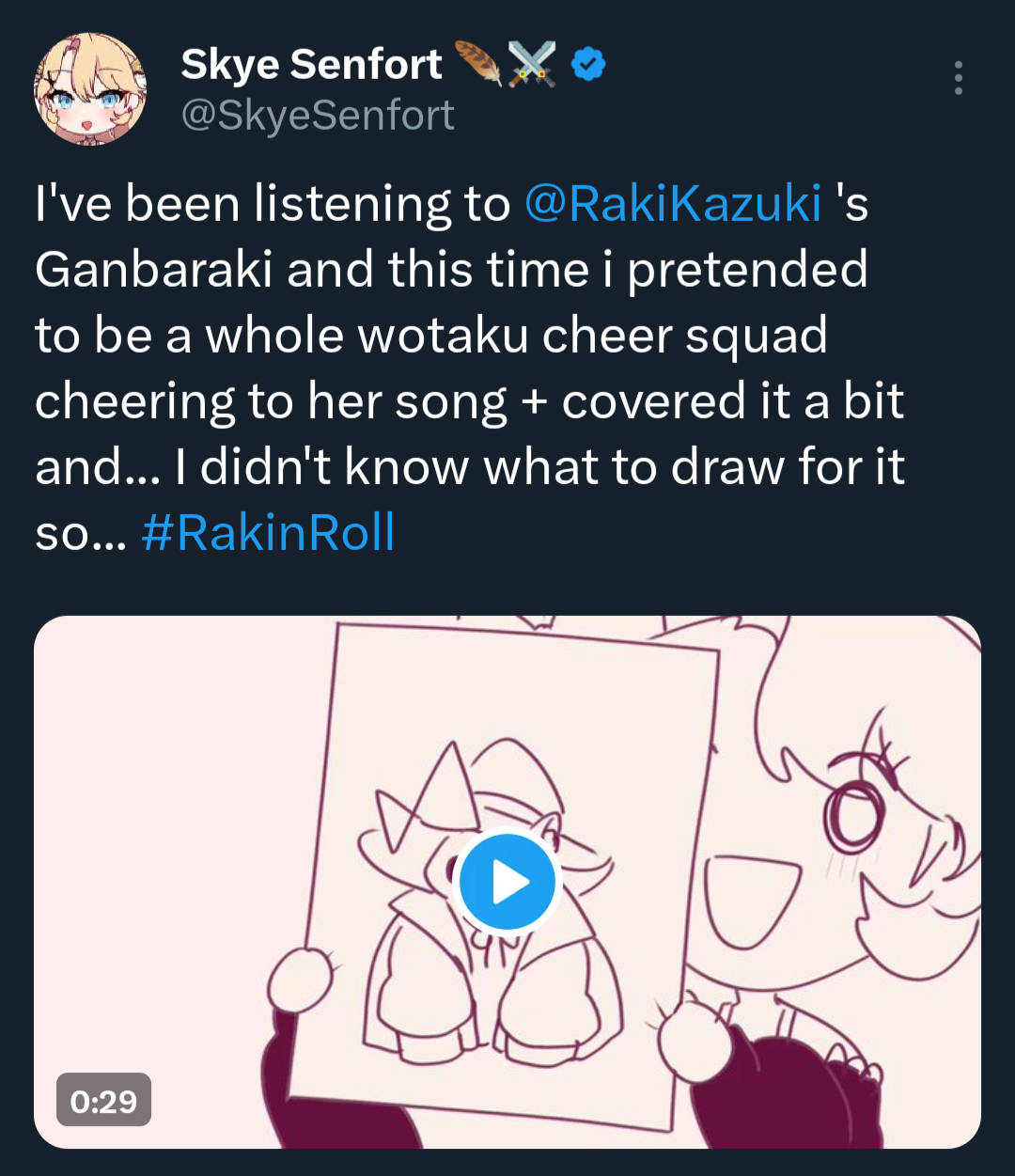The image size is (1015, 1176).
Task: Open the #RakinRoll hashtag
Action: (x=268, y=532)
